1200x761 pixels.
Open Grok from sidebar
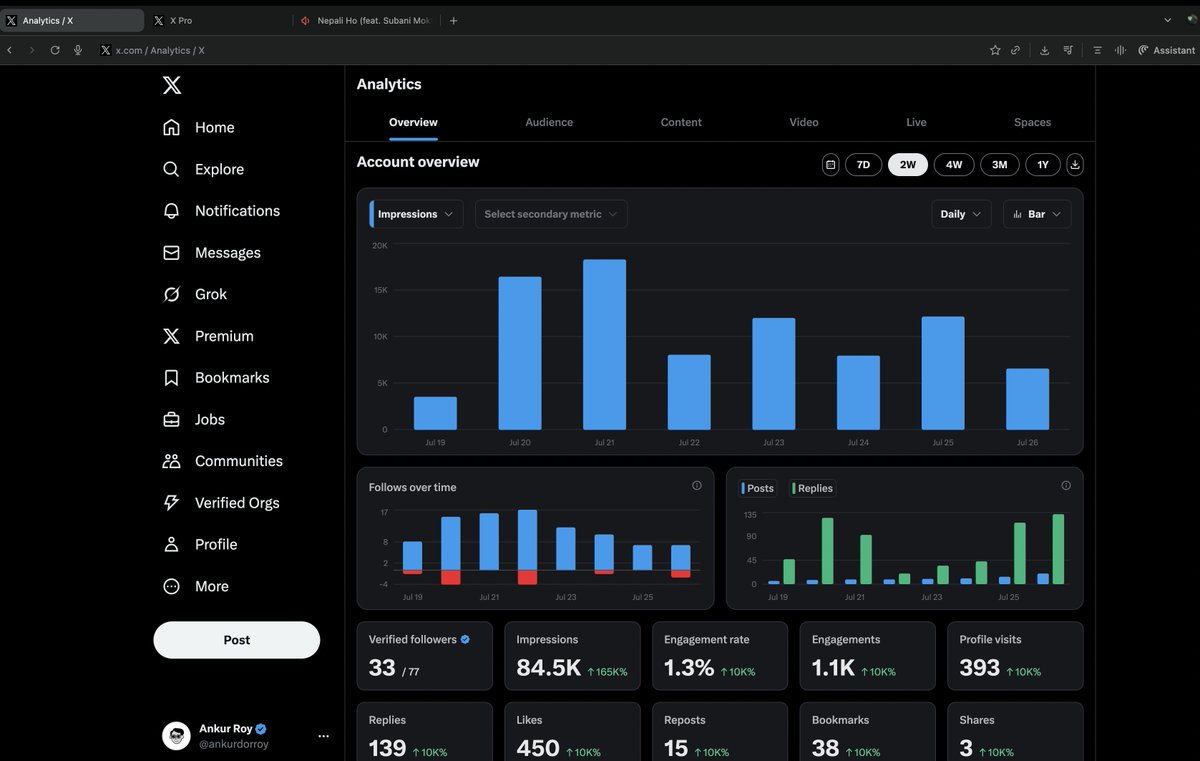coord(195,295)
